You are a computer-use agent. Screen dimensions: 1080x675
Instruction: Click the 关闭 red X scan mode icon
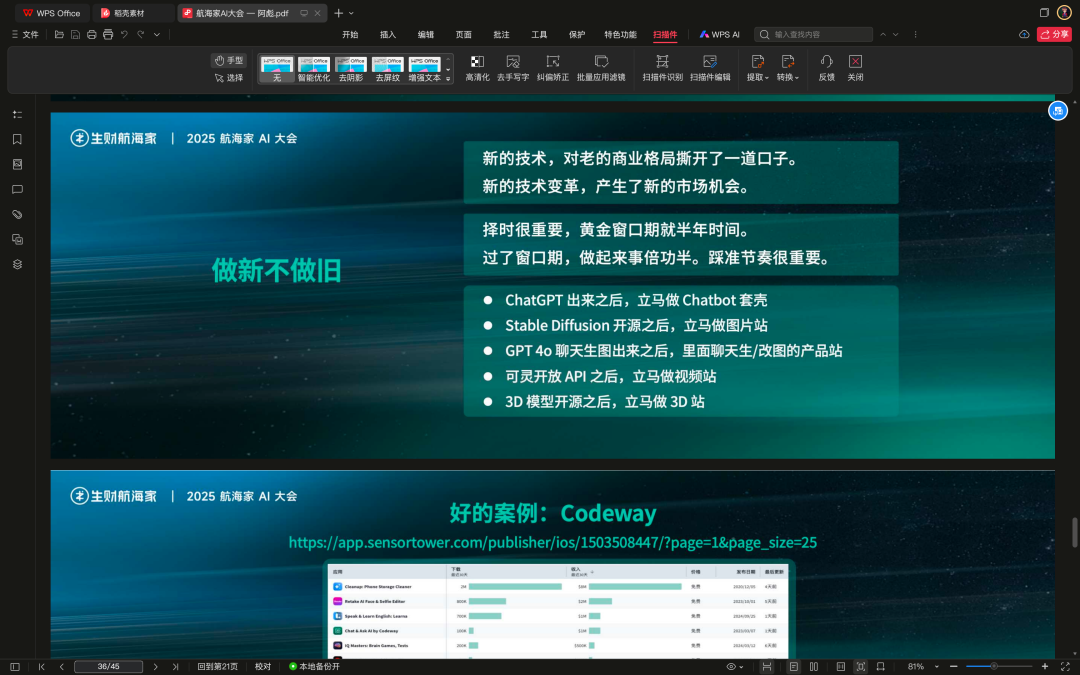click(855, 62)
